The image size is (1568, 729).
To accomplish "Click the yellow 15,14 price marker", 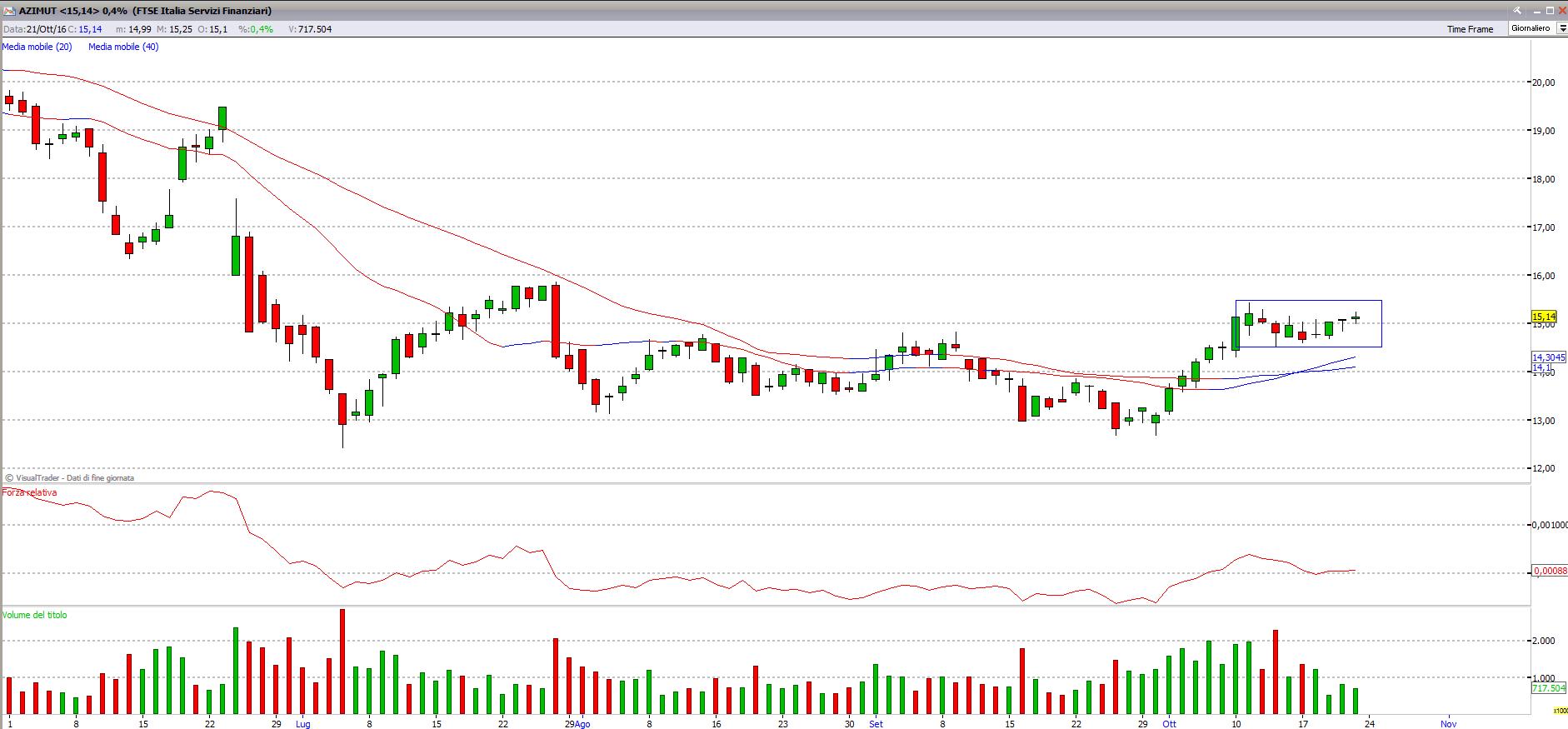I will click(1544, 317).
